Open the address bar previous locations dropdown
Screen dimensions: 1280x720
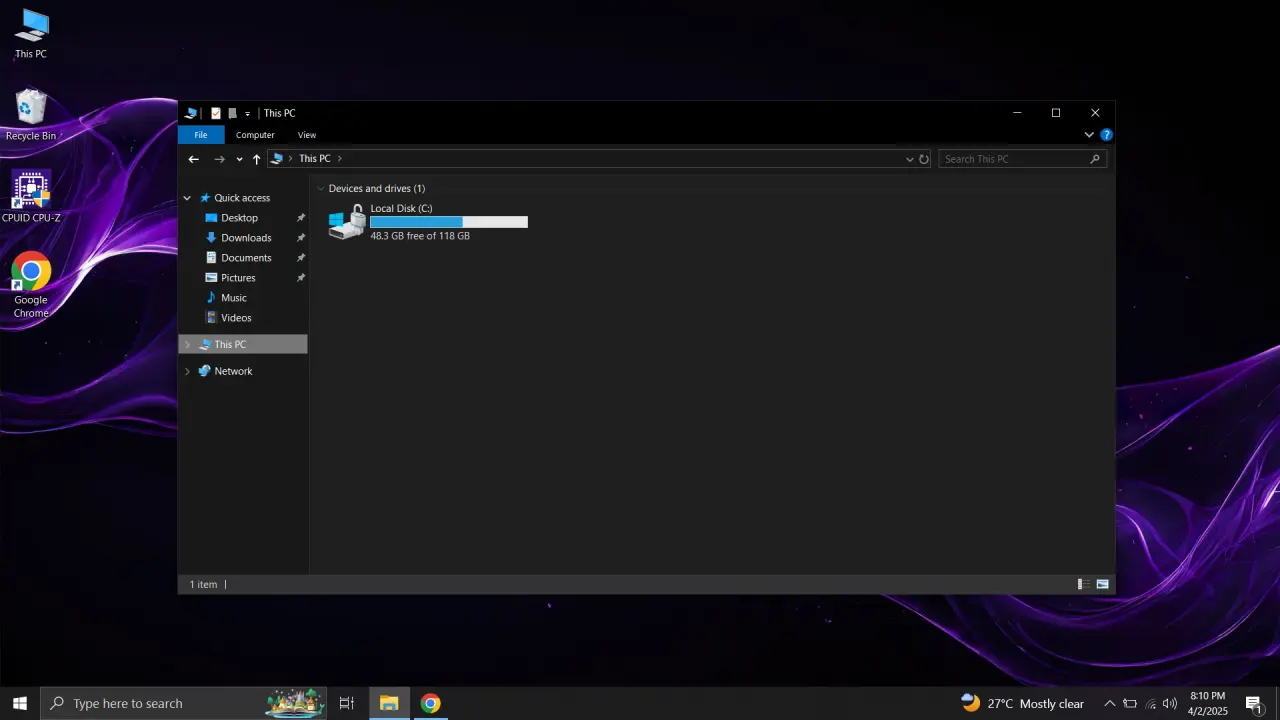coord(909,159)
